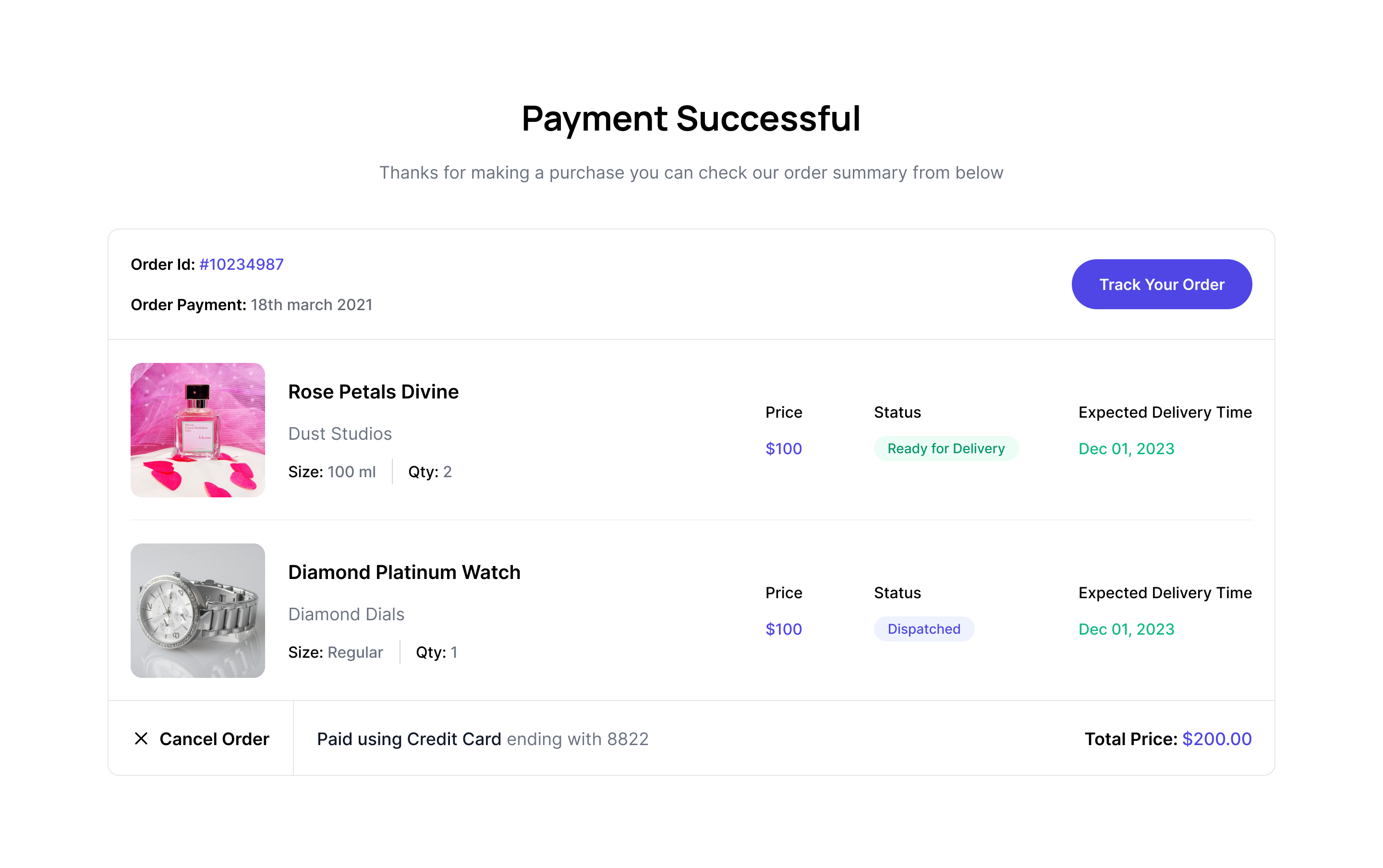This screenshot has width=1383, height=868.
Task: Click the perfume's $100 price value
Action: coord(783,448)
